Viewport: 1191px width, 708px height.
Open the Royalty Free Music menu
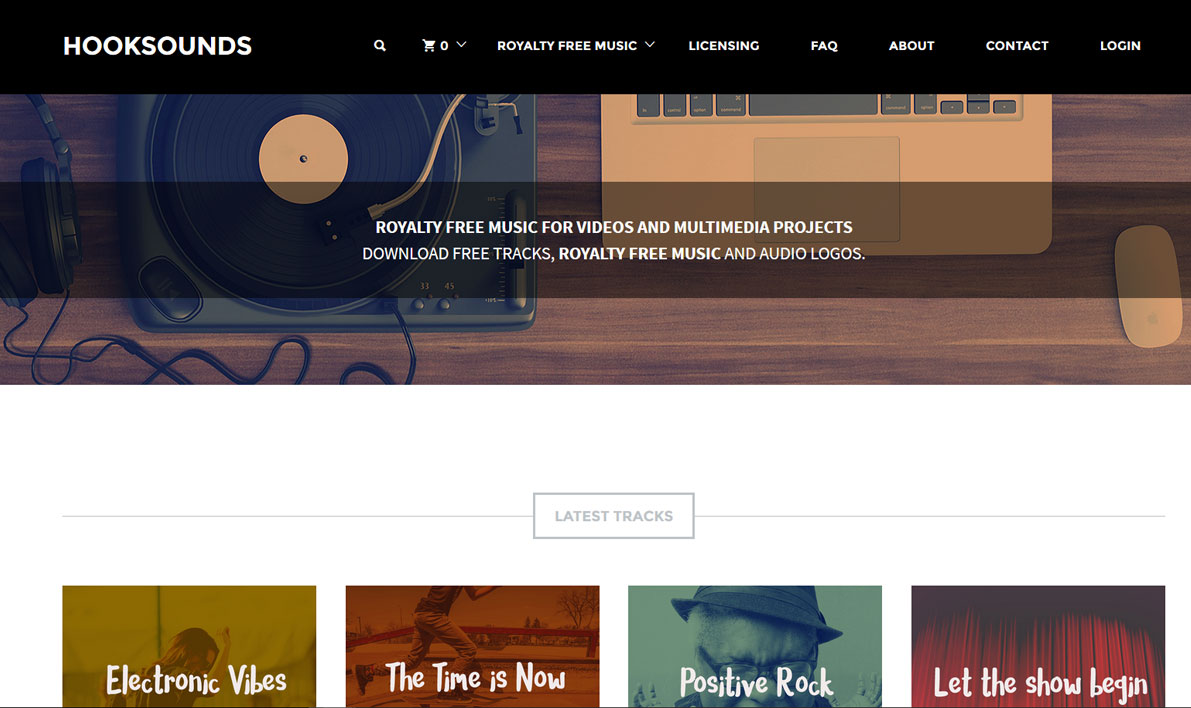coord(567,46)
